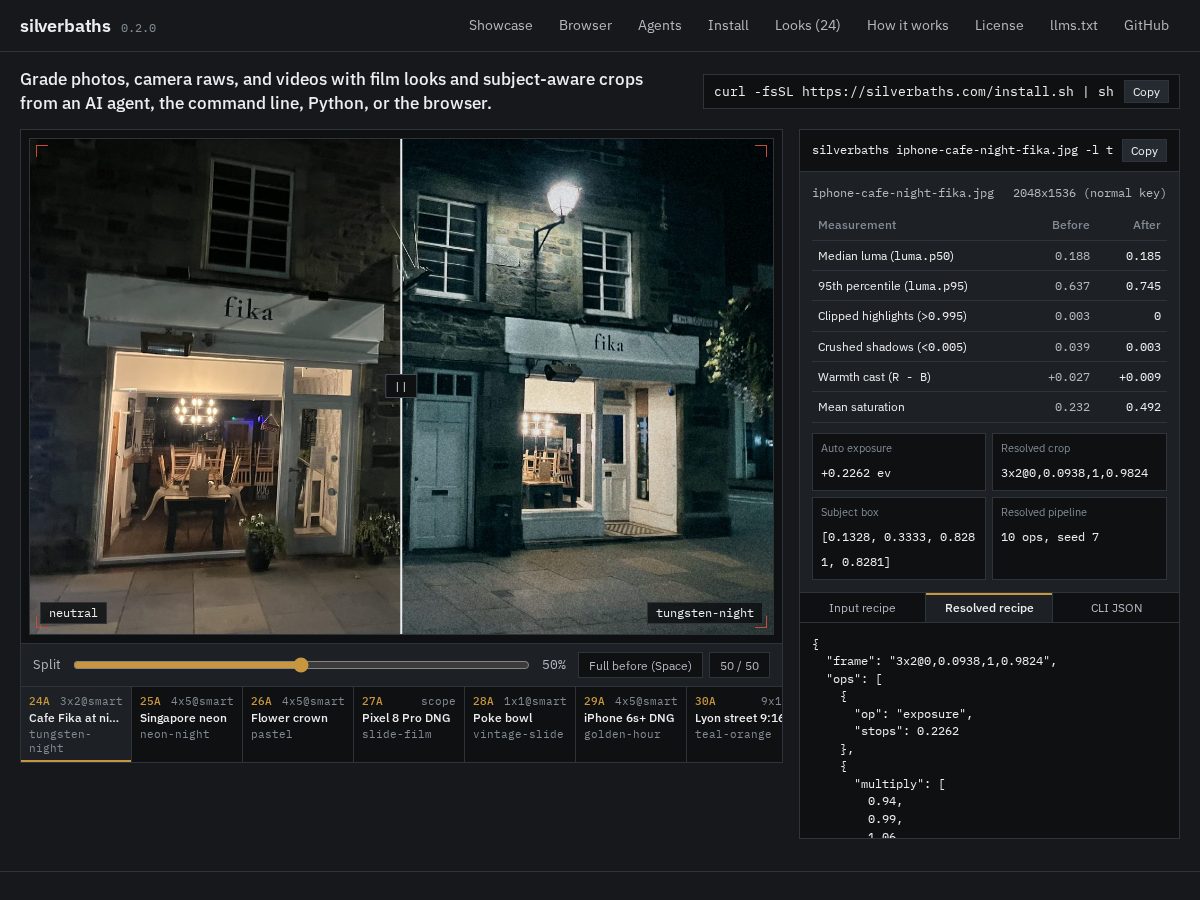Viewport: 1200px width, 900px height.
Task: Copy the silverbaths CLI command
Action: [1144, 151]
